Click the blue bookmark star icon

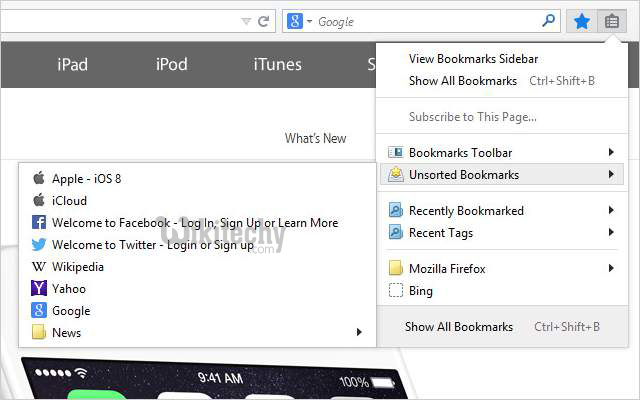click(582, 21)
